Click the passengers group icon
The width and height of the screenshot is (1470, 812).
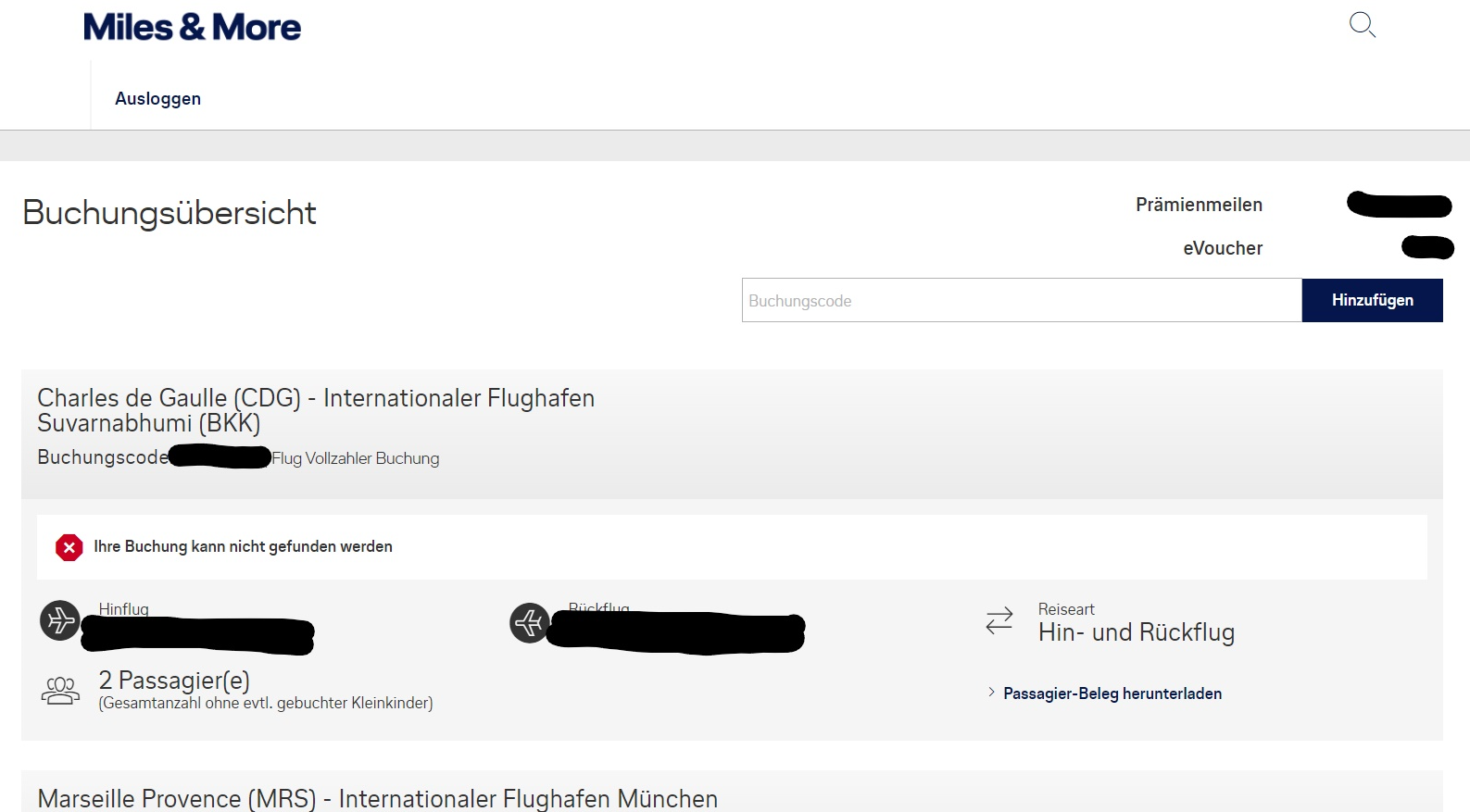click(x=60, y=691)
